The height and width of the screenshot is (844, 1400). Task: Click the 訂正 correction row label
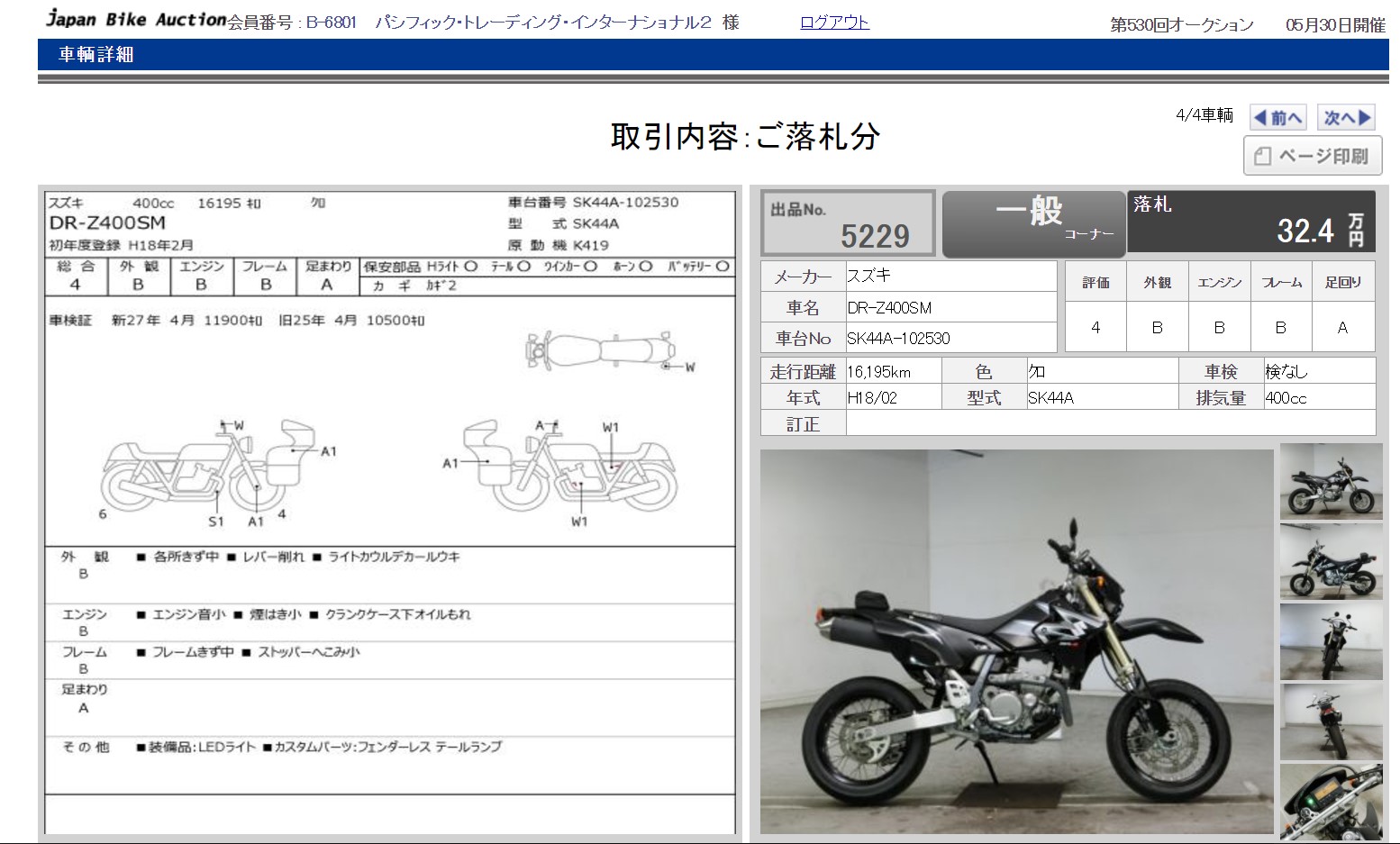(x=803, y=423)
